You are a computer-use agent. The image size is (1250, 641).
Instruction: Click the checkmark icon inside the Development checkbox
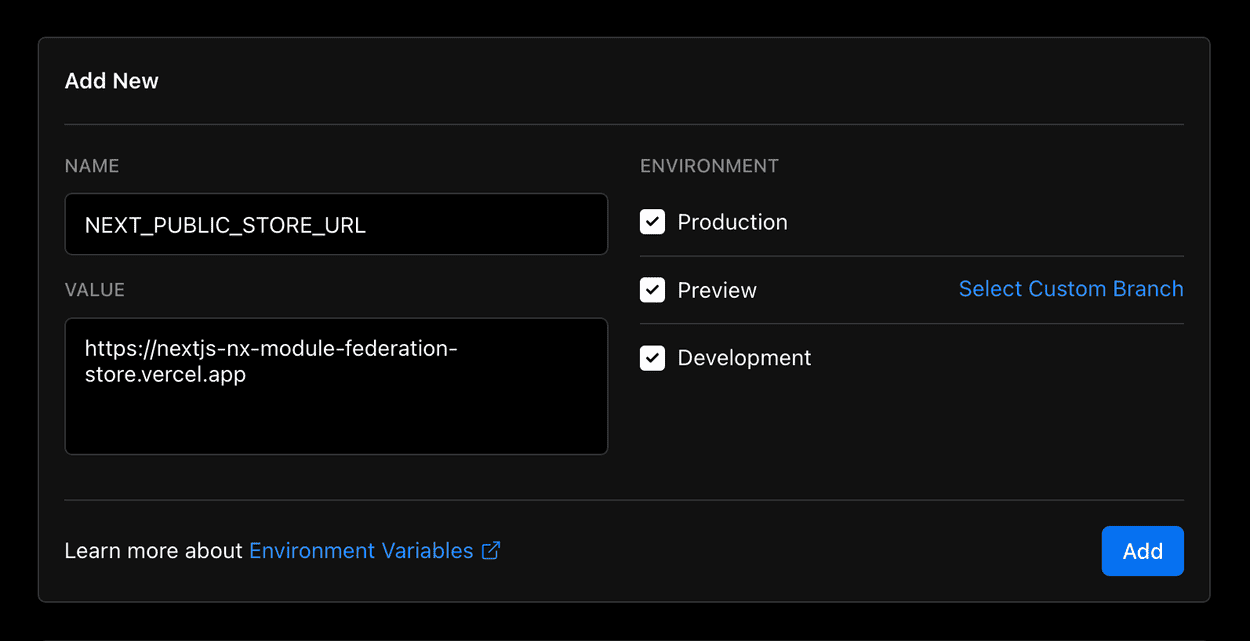[652, 358]
